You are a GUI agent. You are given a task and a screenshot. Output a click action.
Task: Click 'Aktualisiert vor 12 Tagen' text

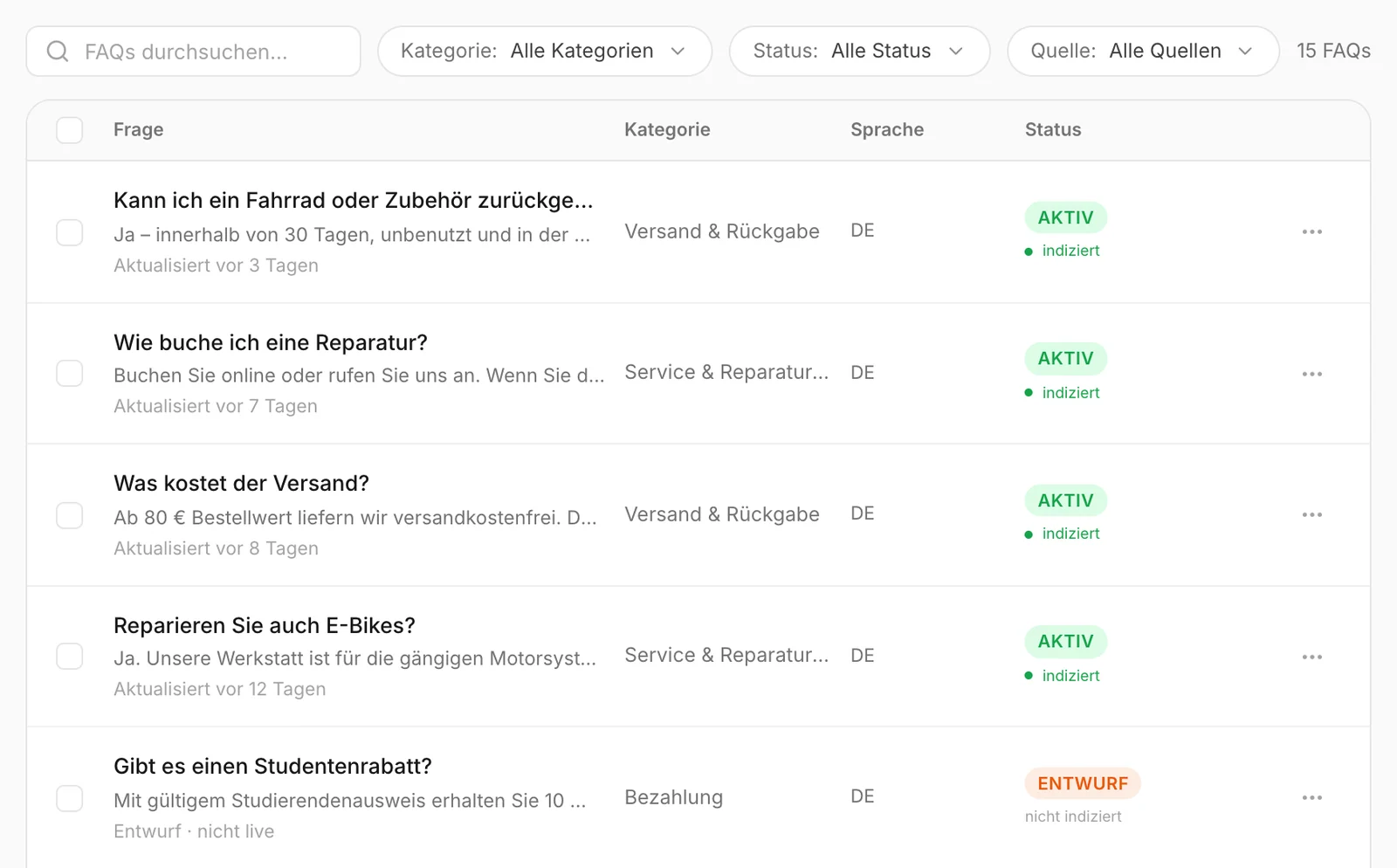click(220, 689)
